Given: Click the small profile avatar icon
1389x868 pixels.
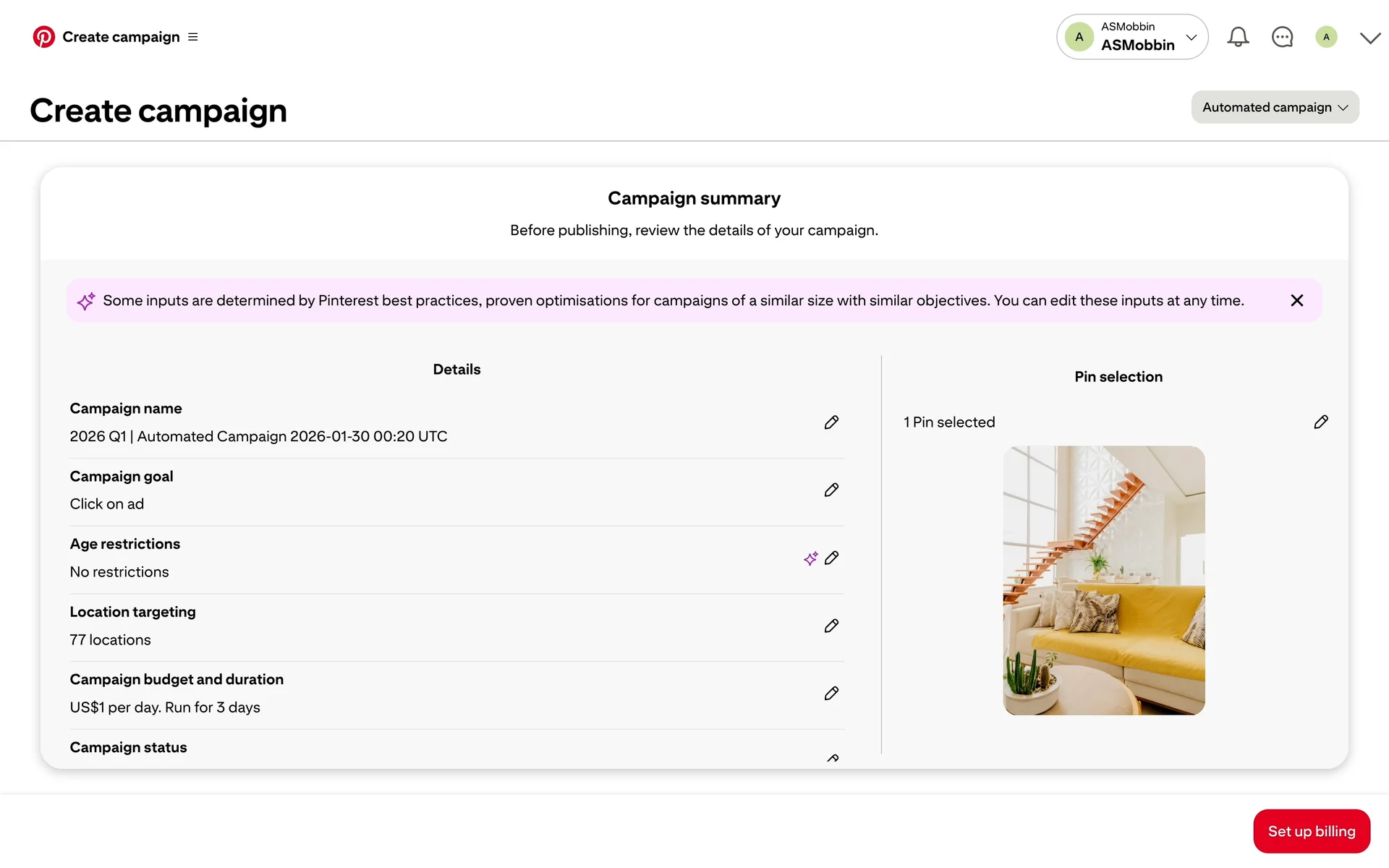Looking at the screenshot, I should click(x=1326, y=37).
